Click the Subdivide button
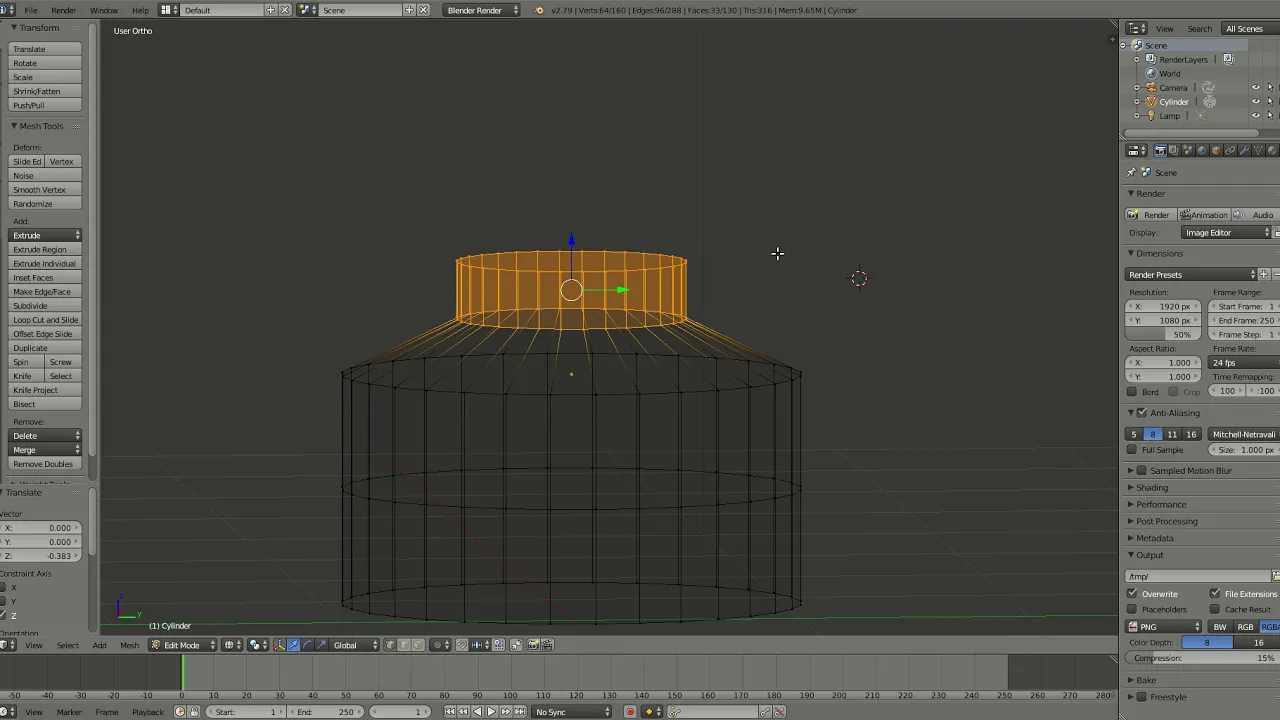The height and width of the screenshot is (720, 1280). pos(46,306)
